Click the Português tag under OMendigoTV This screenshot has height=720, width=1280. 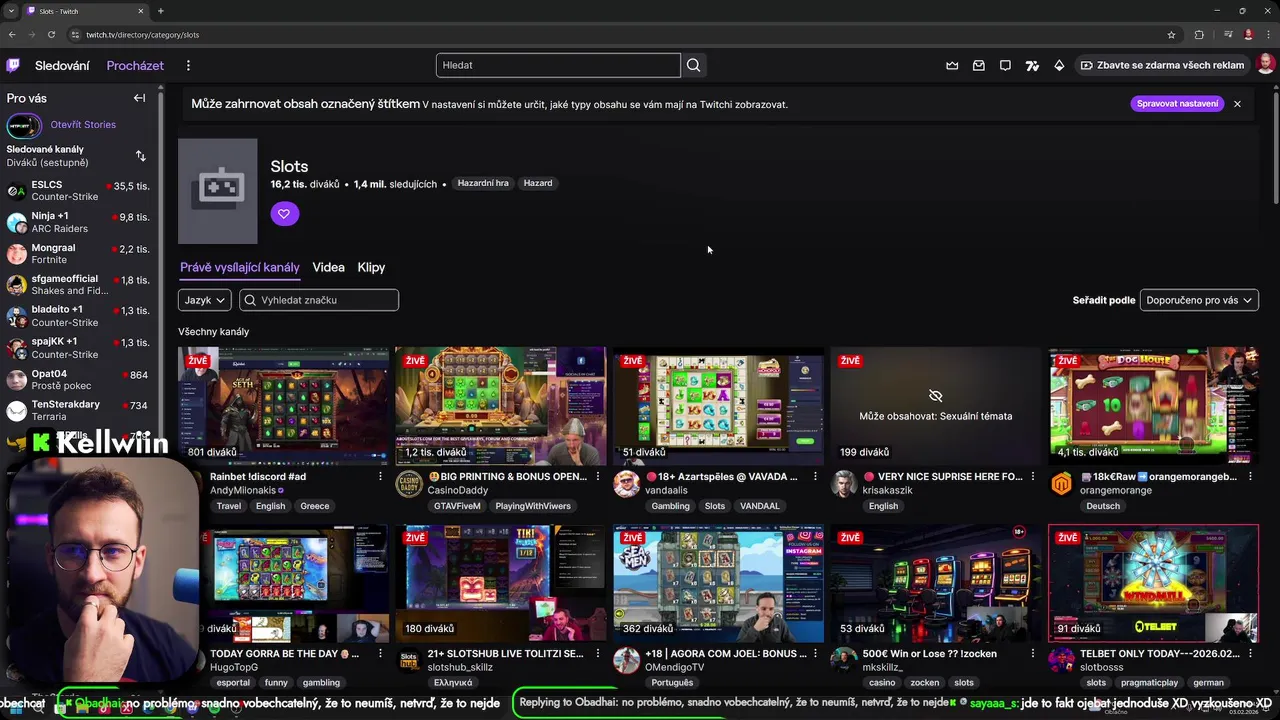coord(672,683)
